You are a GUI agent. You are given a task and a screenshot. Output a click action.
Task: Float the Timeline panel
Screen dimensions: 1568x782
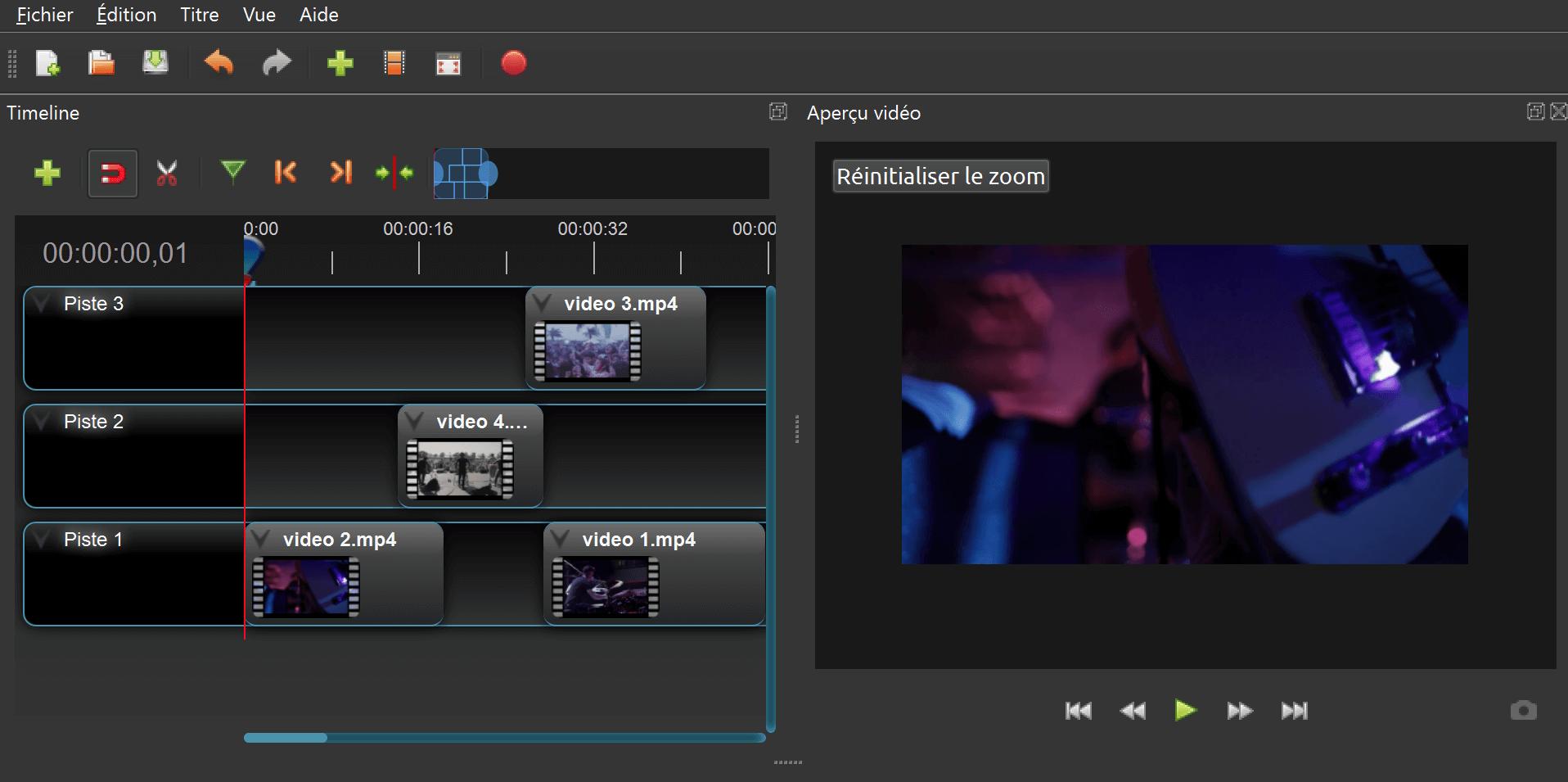coord(778,111)
